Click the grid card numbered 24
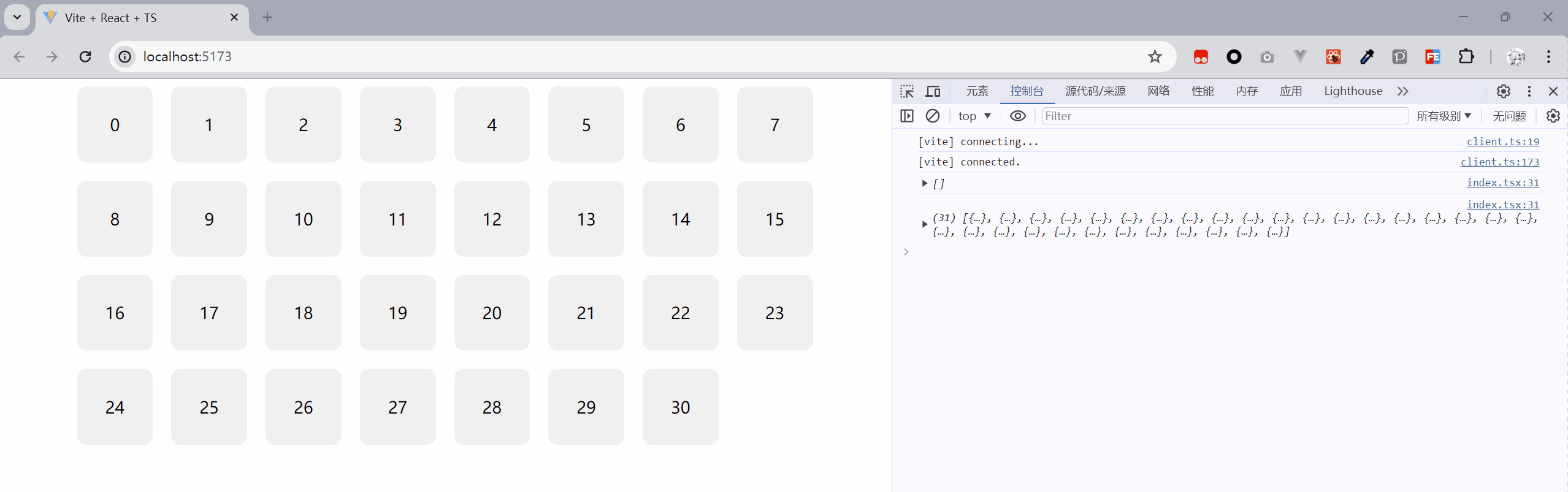The width and height of the screenshot is (1568, 492). tap(115, 407)
